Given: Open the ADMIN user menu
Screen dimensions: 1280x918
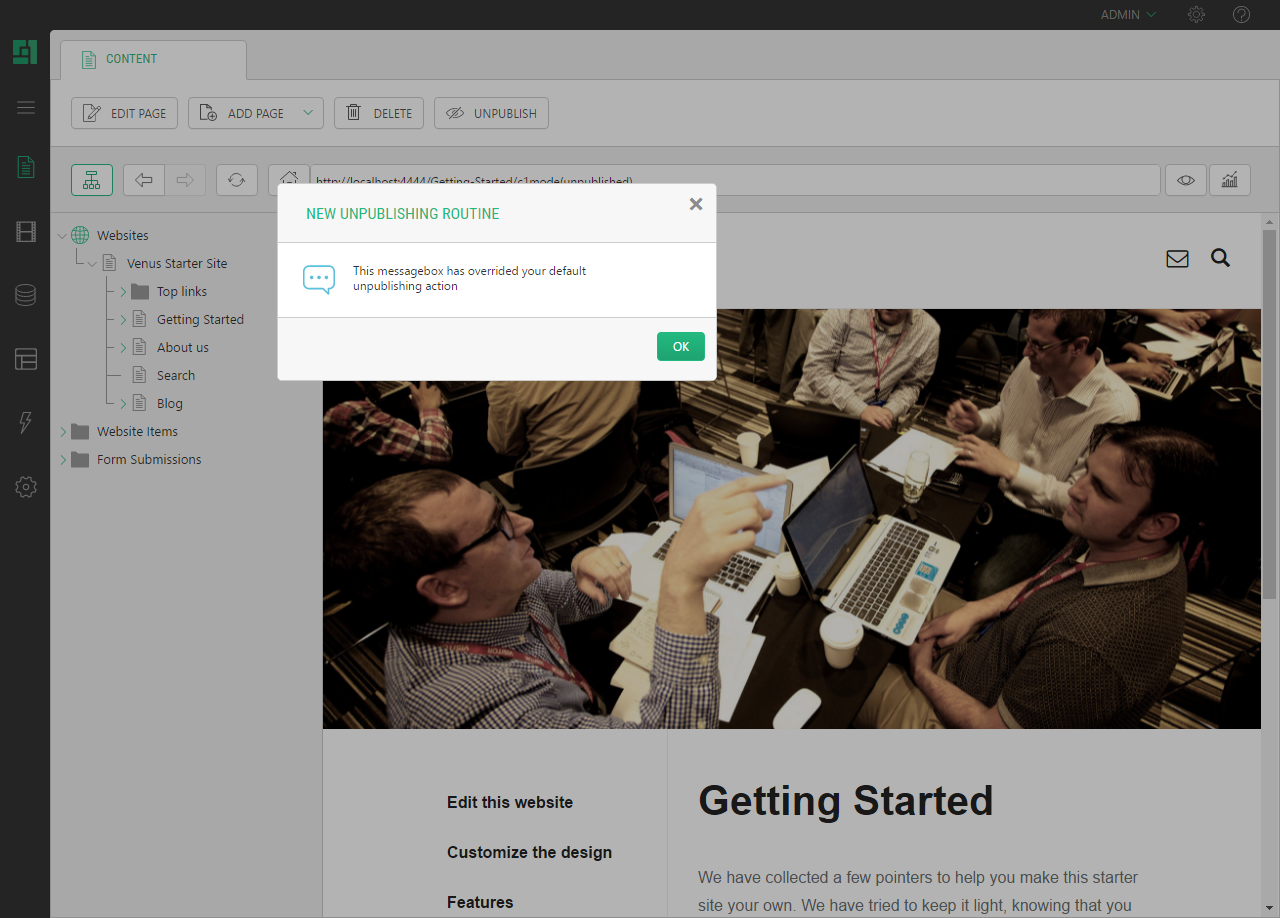Looking at the screenshot, I should (1128, 15).
